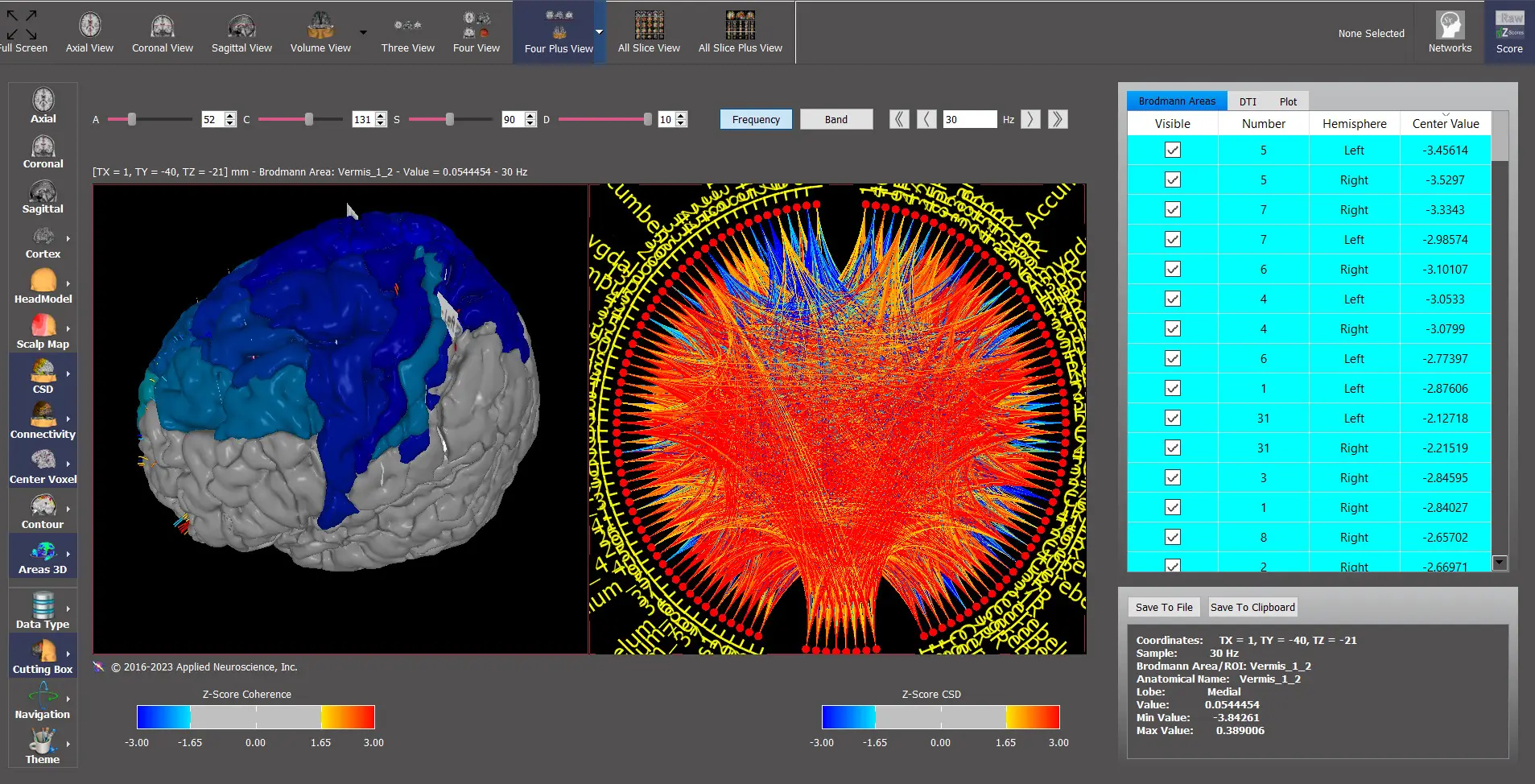Uncheck visibility for Brodmann area 5 Left

click(1173, 151)
